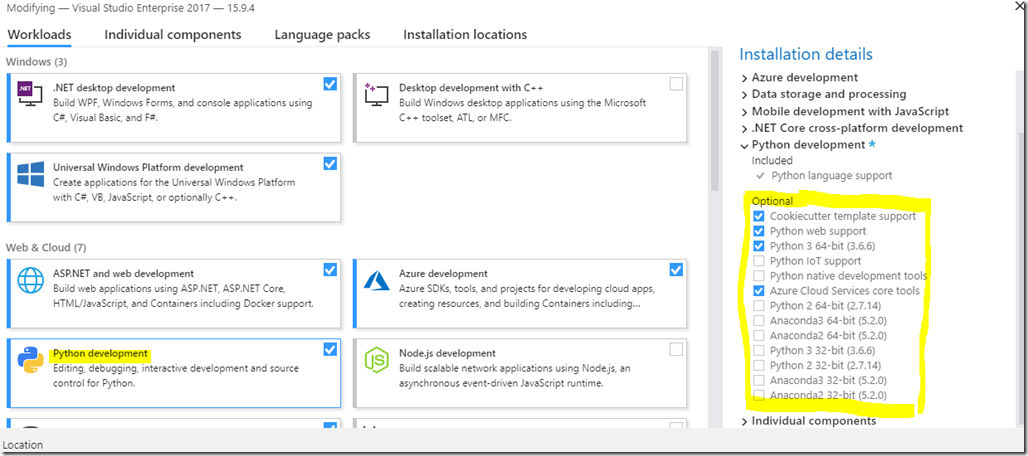Expand Individual components section
Image resolution: width=1028 pixels, height=456 pixels.
coord(745,421)
